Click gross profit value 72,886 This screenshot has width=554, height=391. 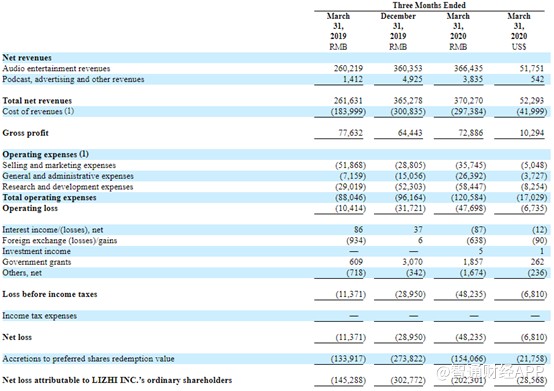[471, 133]
